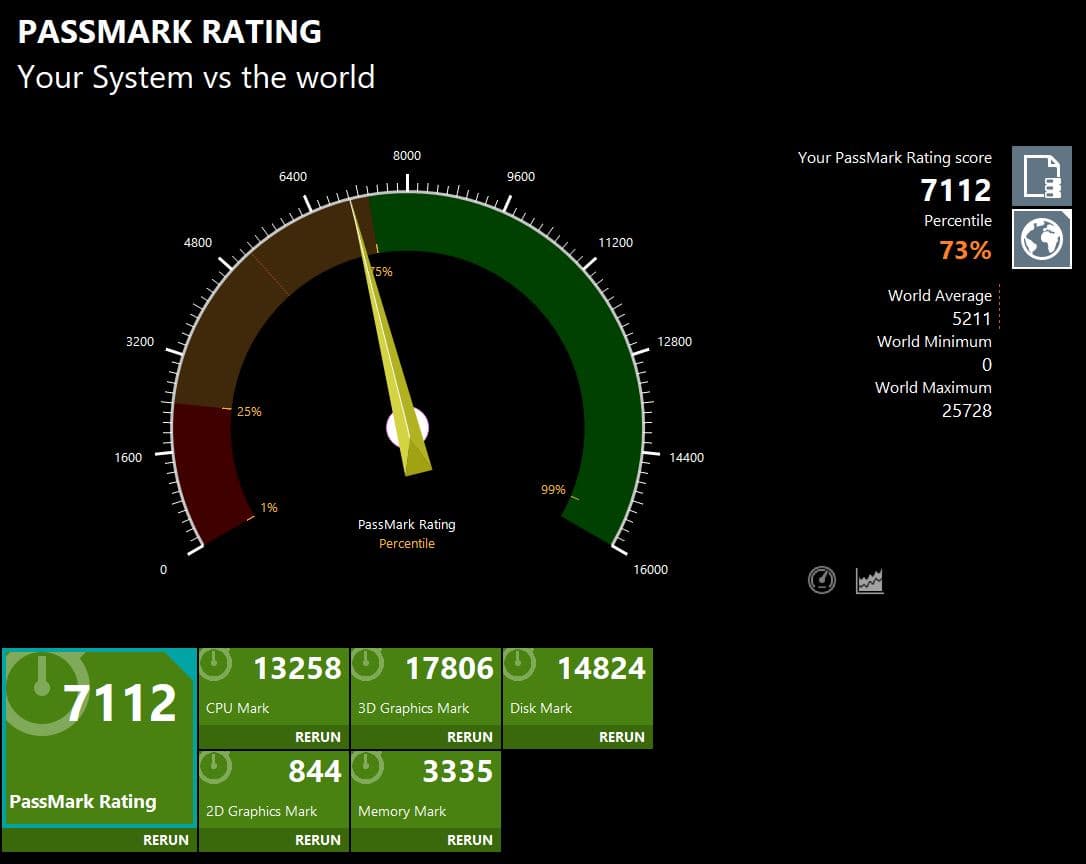Screen dimensions: 1086x864
Task: Click the clock icon on 3D Graphics Mark tile
Action: (x=368, y=663)
